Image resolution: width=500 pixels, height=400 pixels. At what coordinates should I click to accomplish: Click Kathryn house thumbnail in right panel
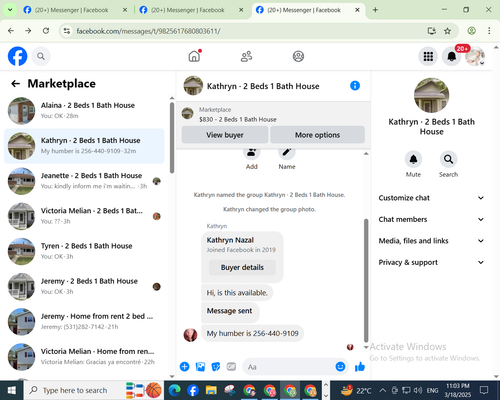tap(431, 95)
